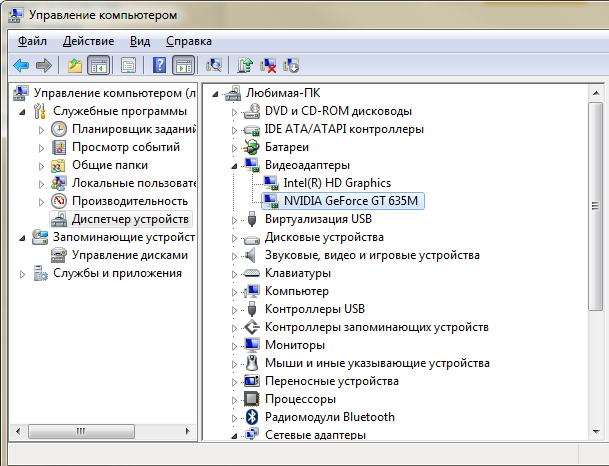
Task: Expand Дисковые устройства category
Action: click(x=234, y=238)
